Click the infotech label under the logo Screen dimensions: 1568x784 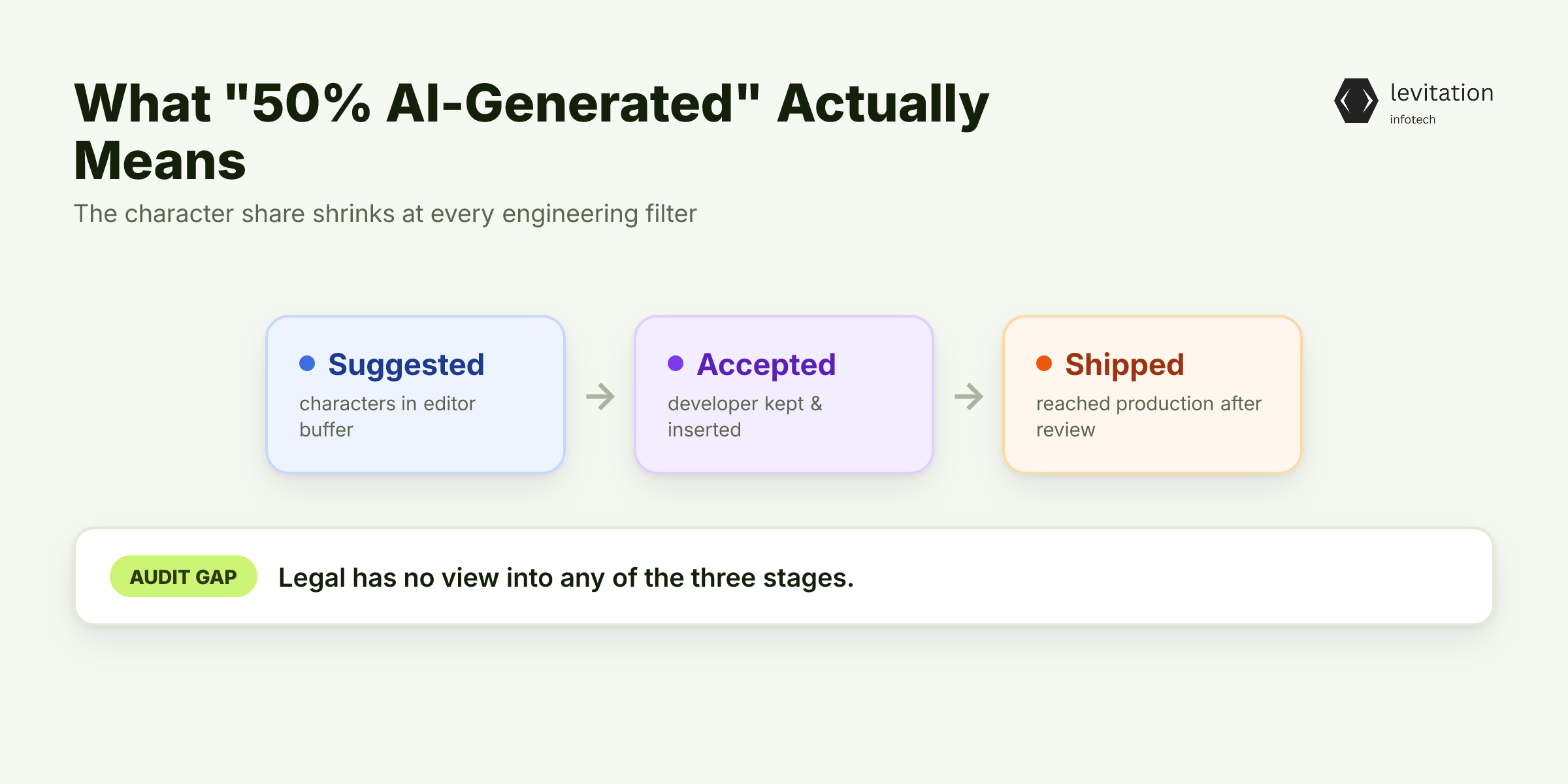coord(1413,120)
